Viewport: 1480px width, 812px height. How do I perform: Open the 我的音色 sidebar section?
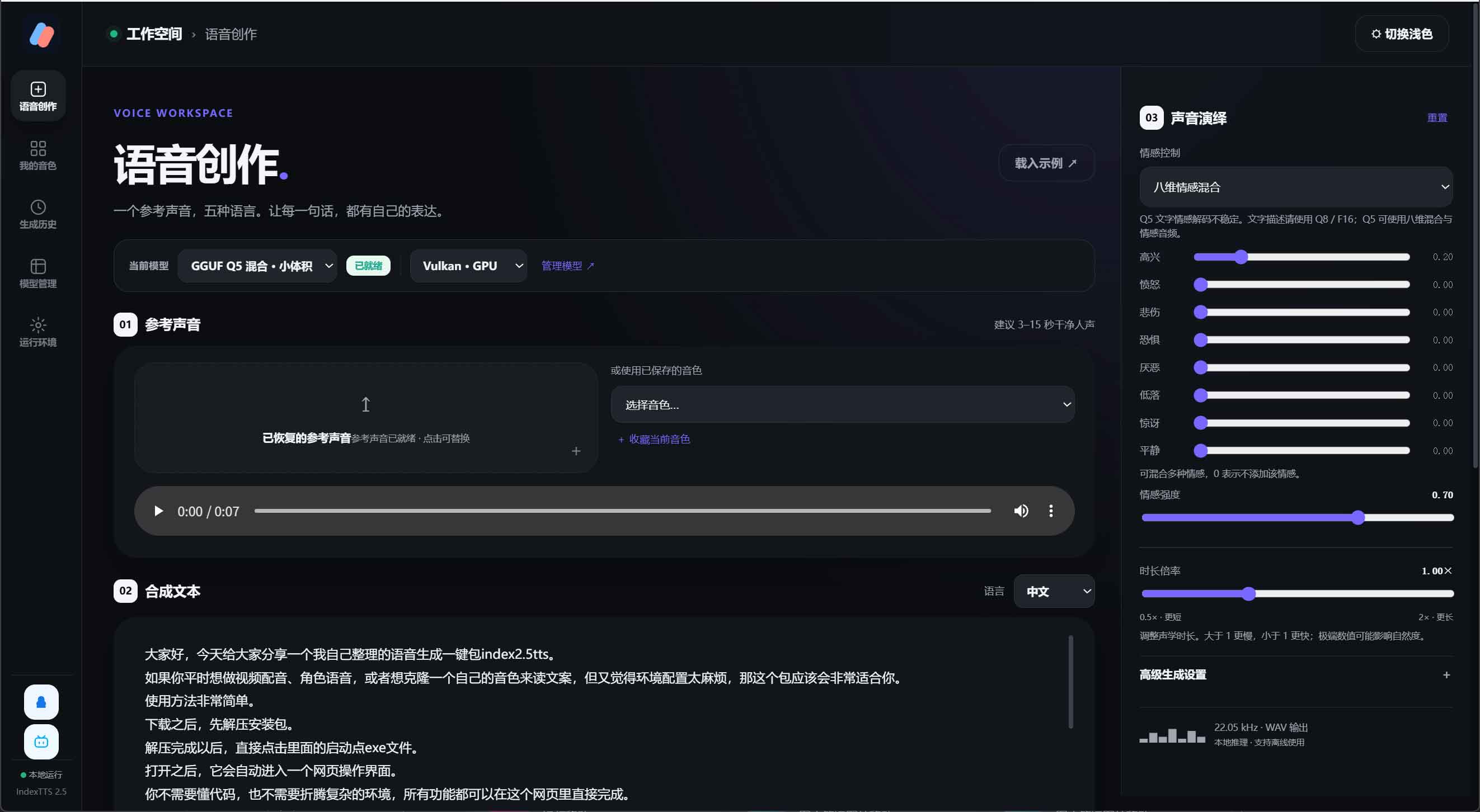38,155
